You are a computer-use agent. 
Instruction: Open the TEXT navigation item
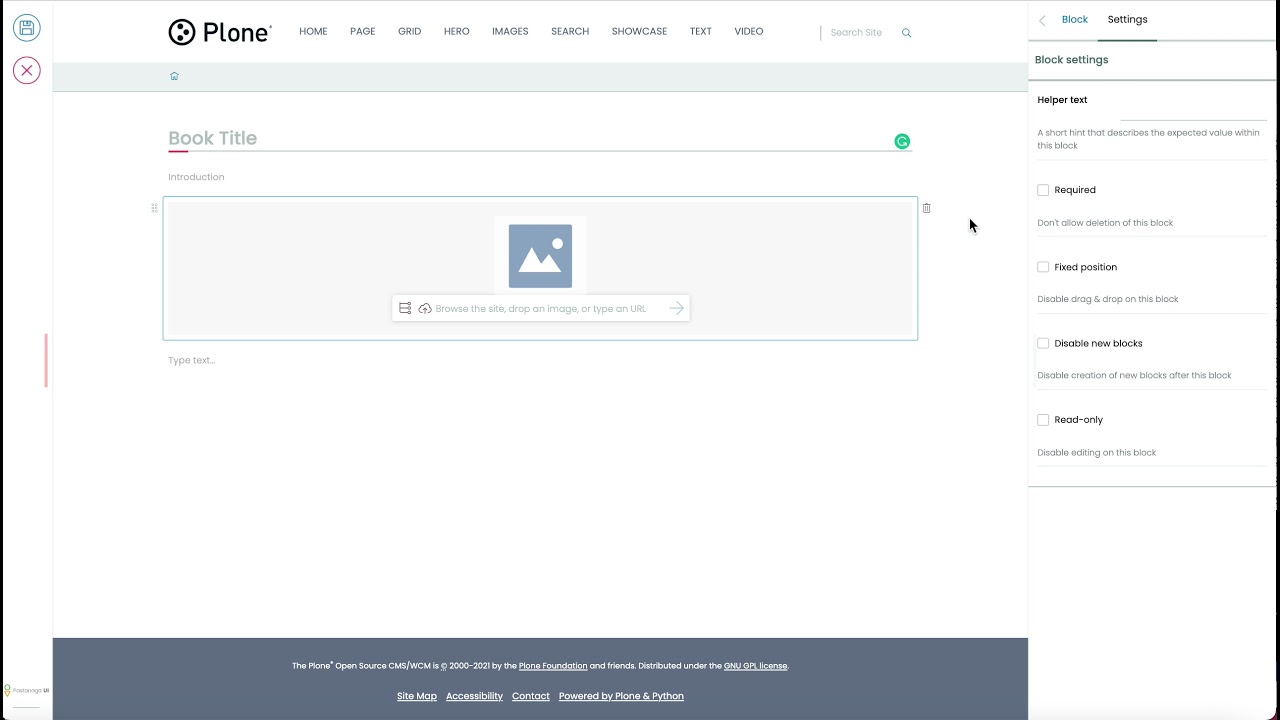point(701,32)
